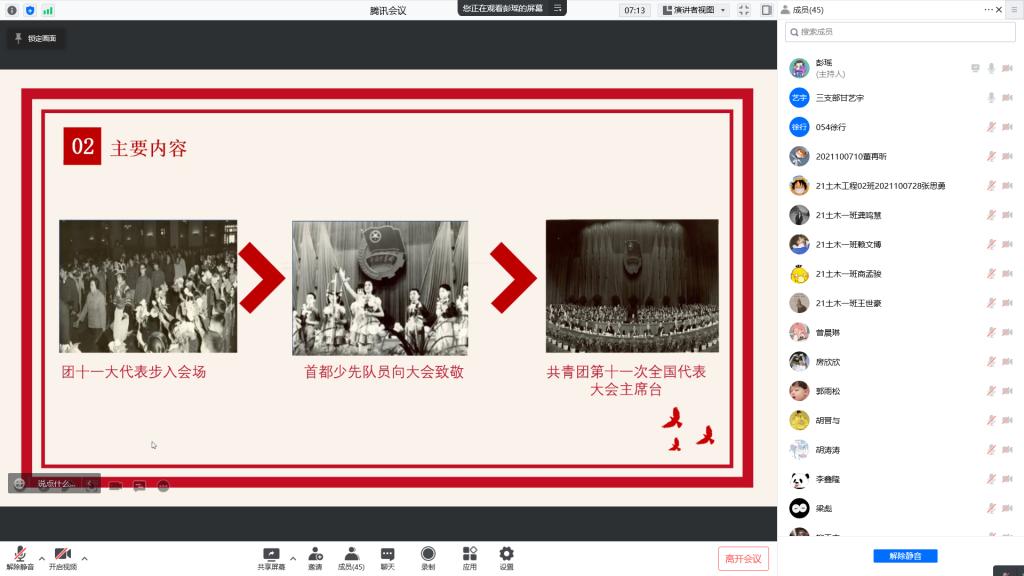The width and height of the screenshot is (1024, 576).
Task: Toggle the 成员(45) members panel in toolbar
Action: tap(351, 555)
